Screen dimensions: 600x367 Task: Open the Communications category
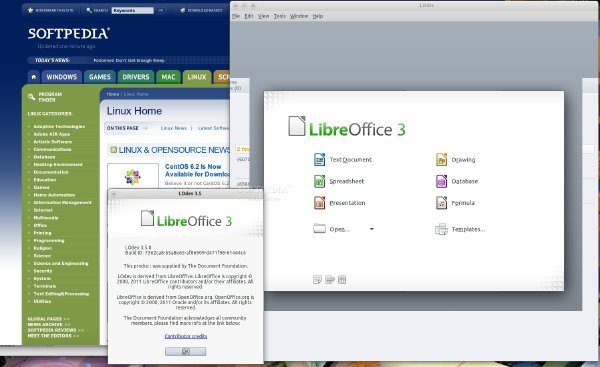[52, 149]
